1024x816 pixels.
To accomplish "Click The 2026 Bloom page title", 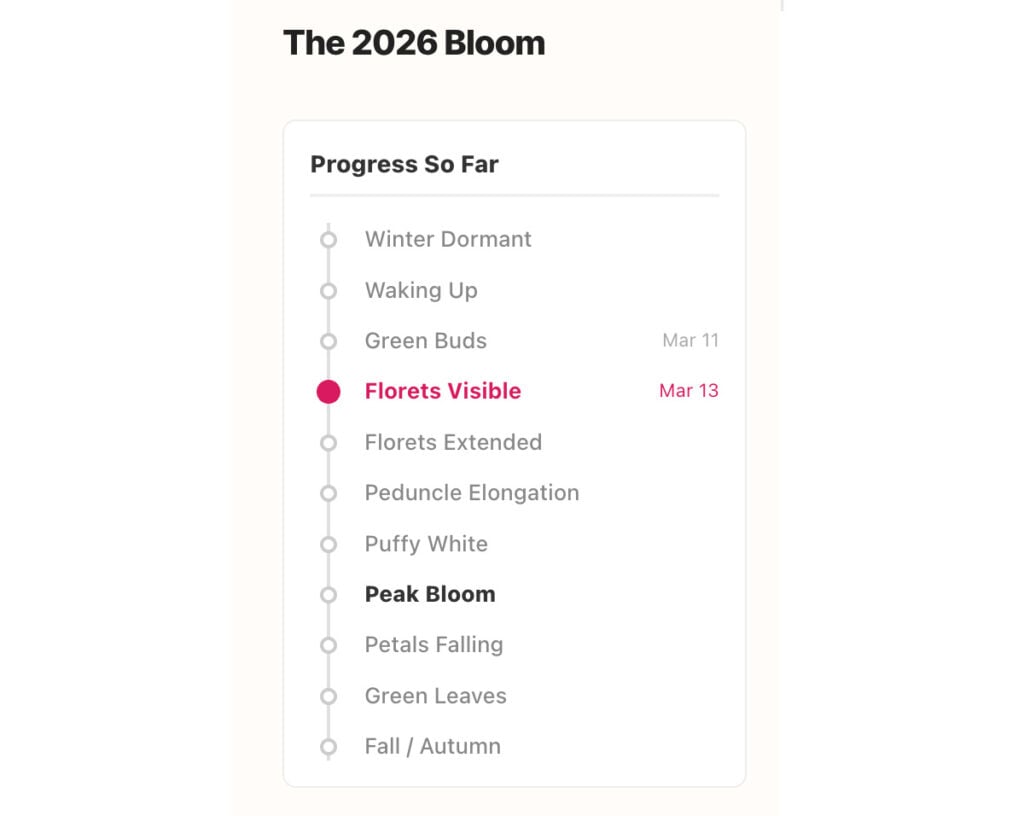I will tap(415, 42).
